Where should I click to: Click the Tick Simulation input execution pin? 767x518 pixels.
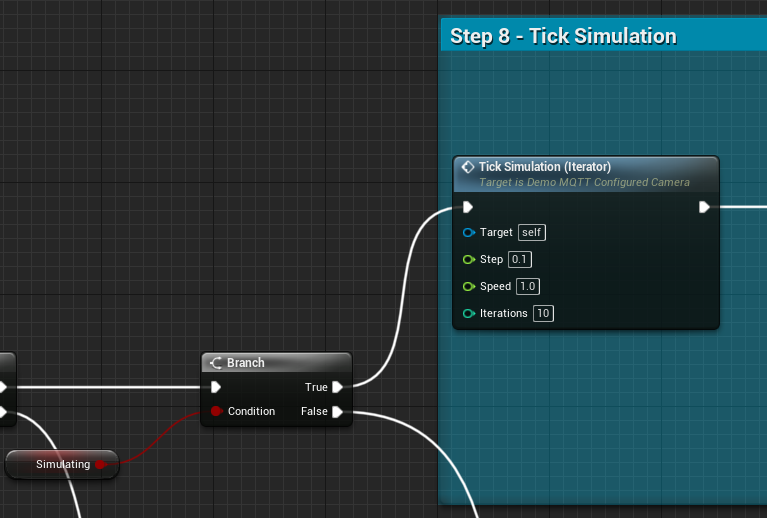468,207
